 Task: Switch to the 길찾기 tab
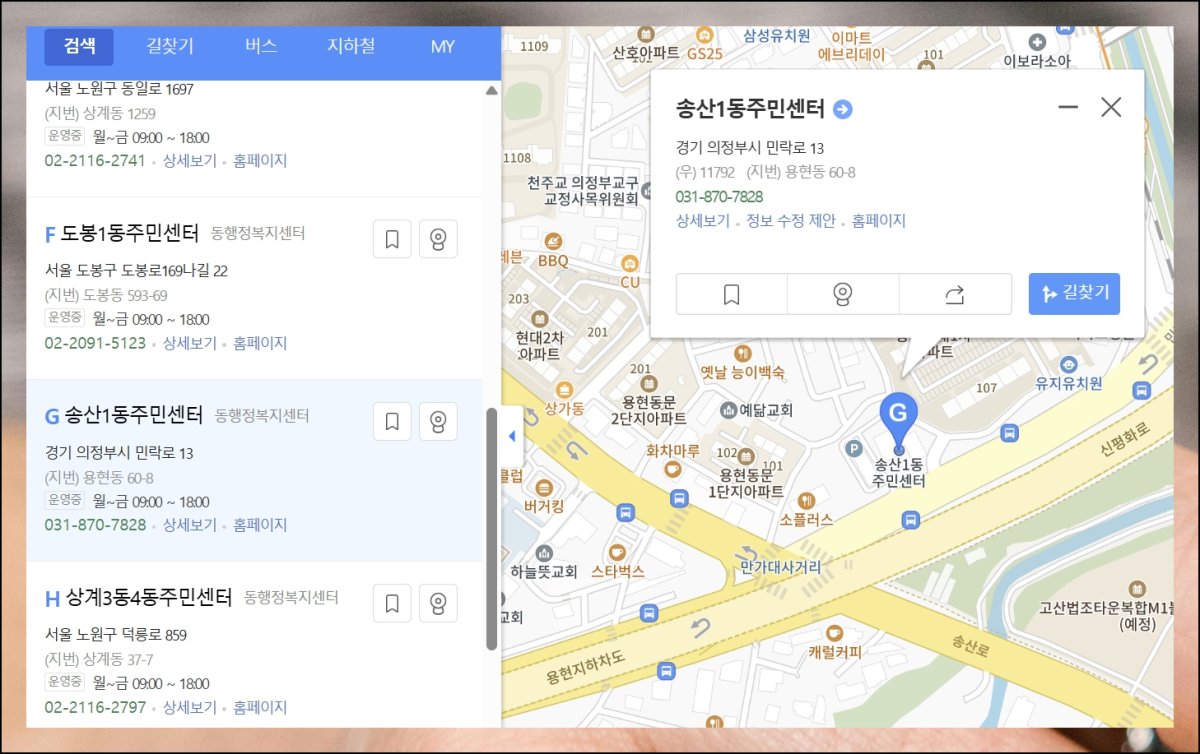[x=170, y=46]
